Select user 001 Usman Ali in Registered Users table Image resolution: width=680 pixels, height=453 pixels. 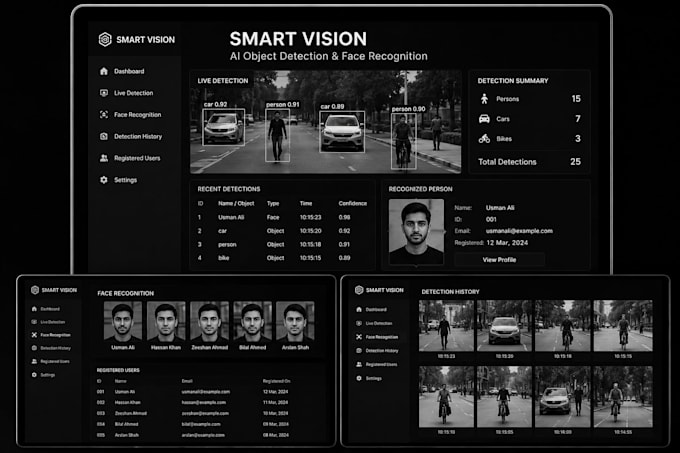pyautogui.click(x=193, y=392)
